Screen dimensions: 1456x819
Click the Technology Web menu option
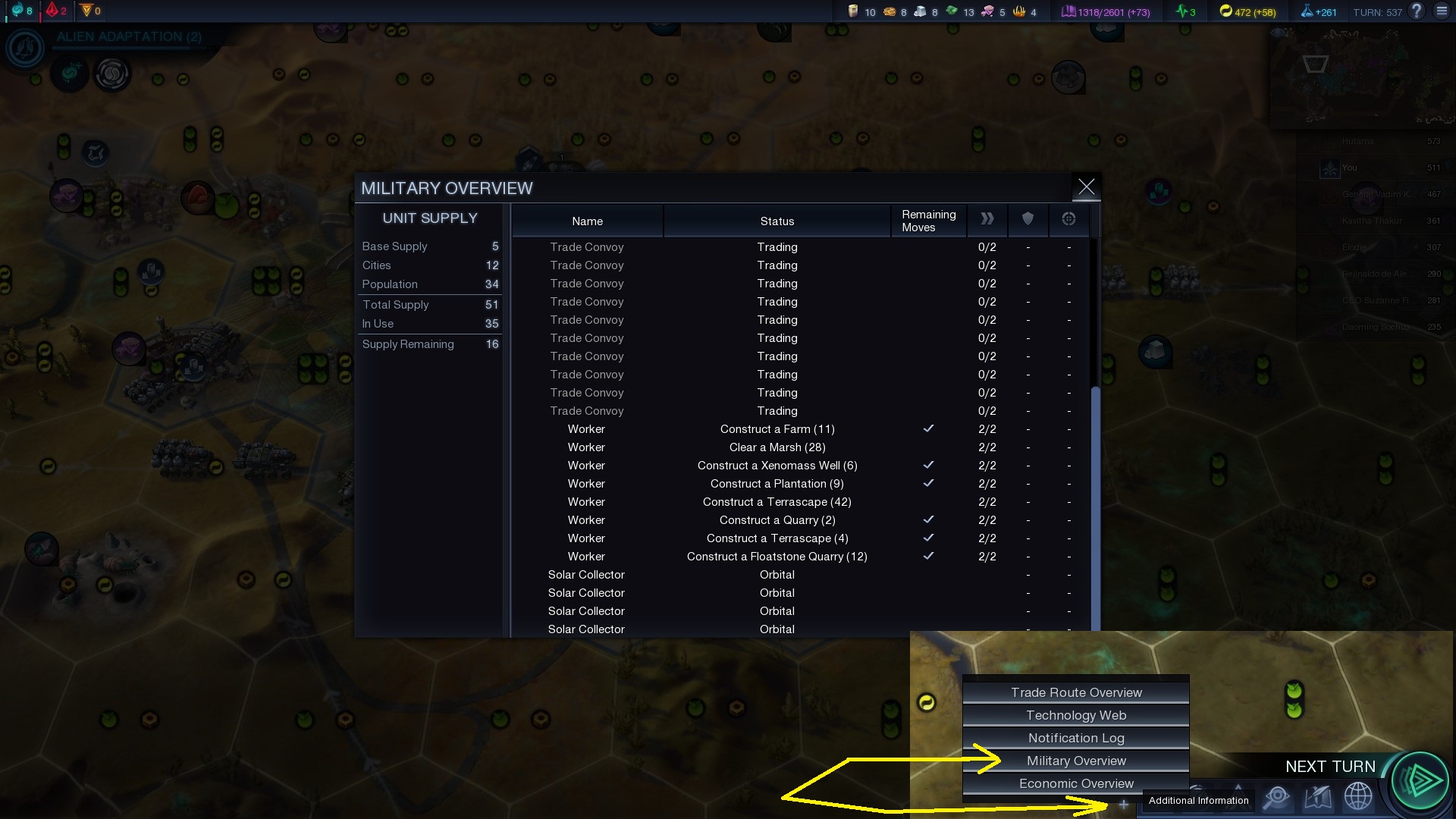click(1076, 715)
